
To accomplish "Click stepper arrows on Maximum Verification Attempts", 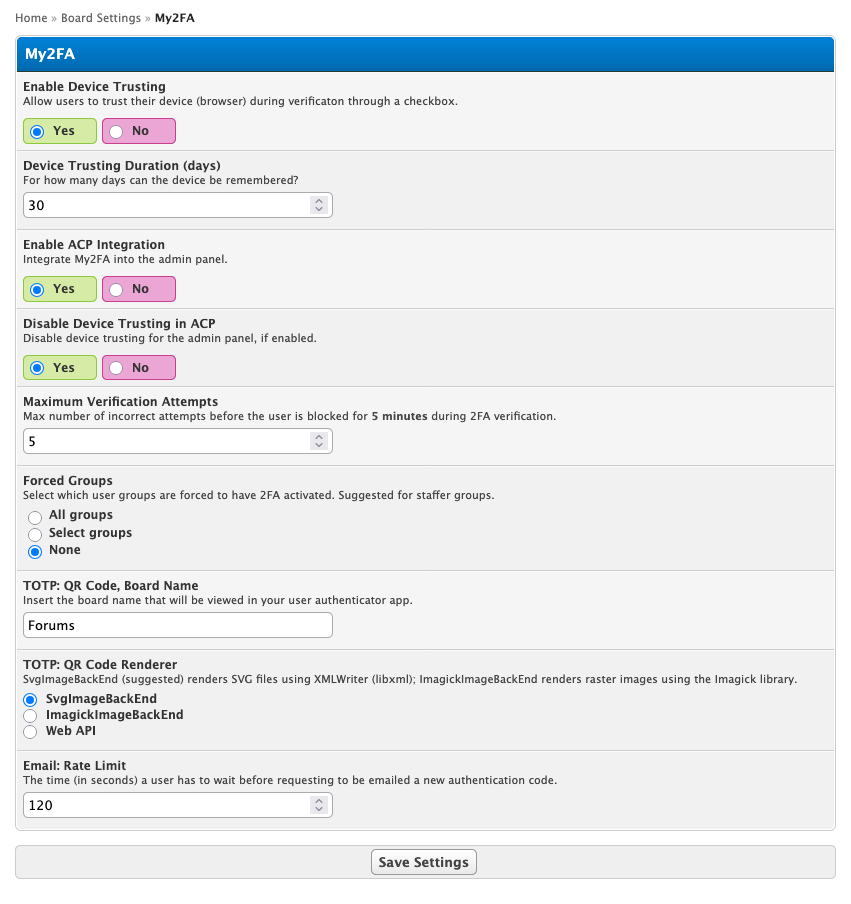I will click(319, 441).
